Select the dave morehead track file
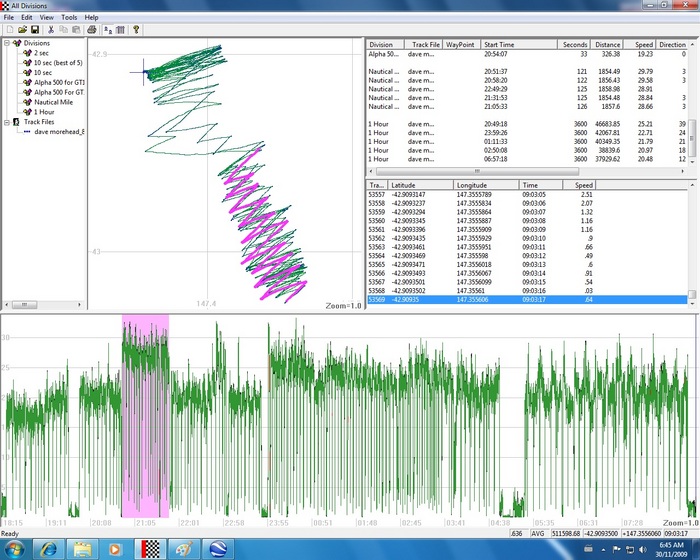Viewport: 700px width, 560px height. tap(59, 132)
